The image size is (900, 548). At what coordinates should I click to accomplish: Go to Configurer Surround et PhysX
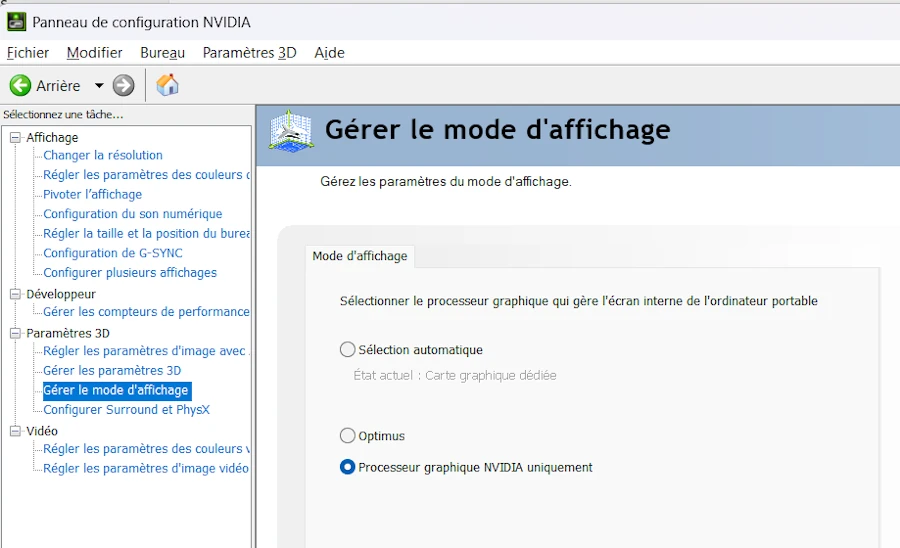click(x=126, y=410)
